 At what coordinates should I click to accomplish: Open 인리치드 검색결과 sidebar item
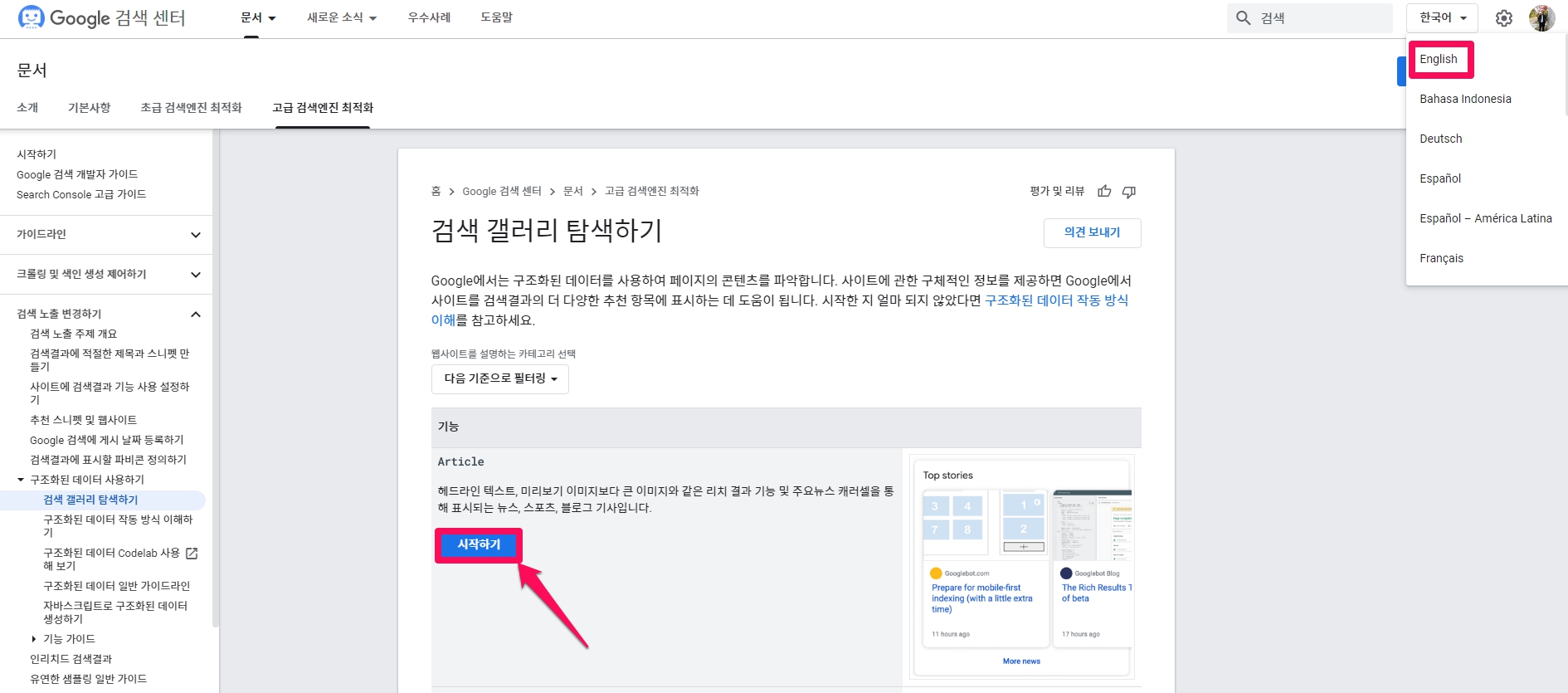click(x=71, y=659)
